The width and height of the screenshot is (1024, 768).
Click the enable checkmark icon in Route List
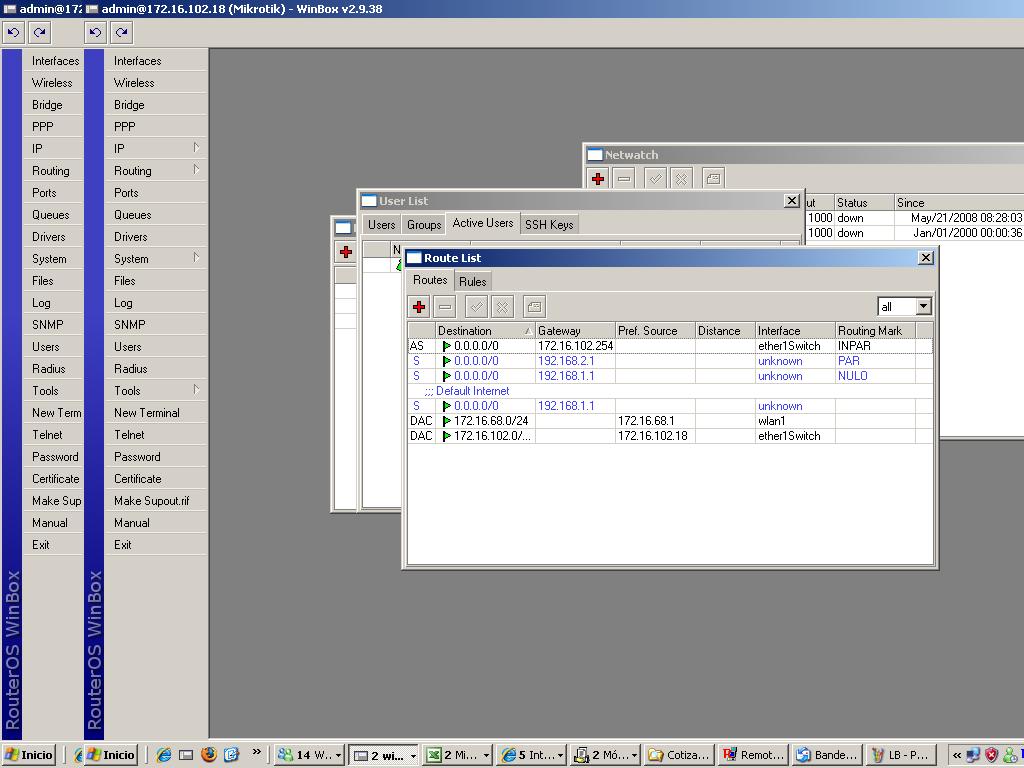477,307
